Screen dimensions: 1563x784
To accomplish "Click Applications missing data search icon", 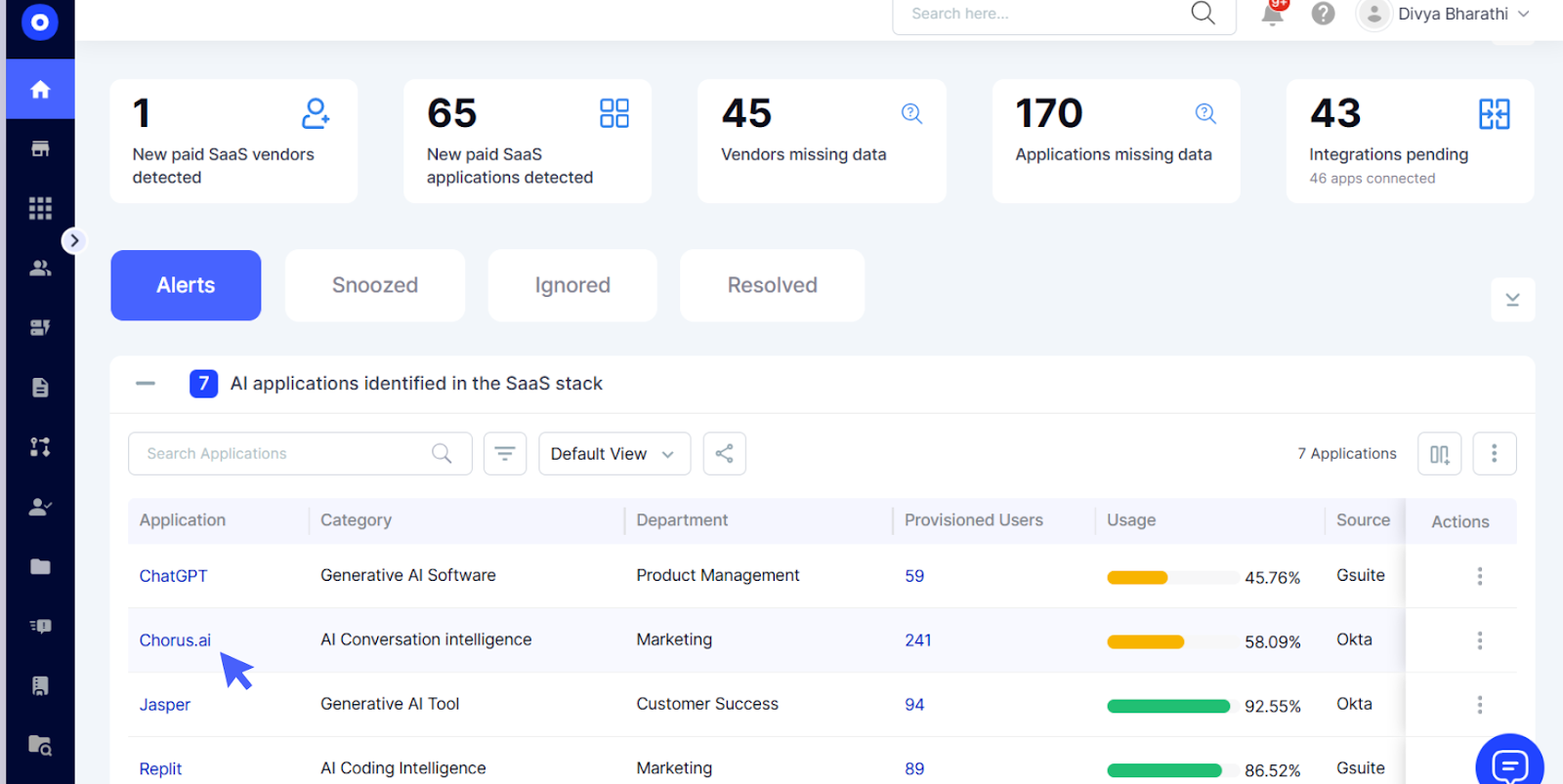I will tap(1205, 113).
